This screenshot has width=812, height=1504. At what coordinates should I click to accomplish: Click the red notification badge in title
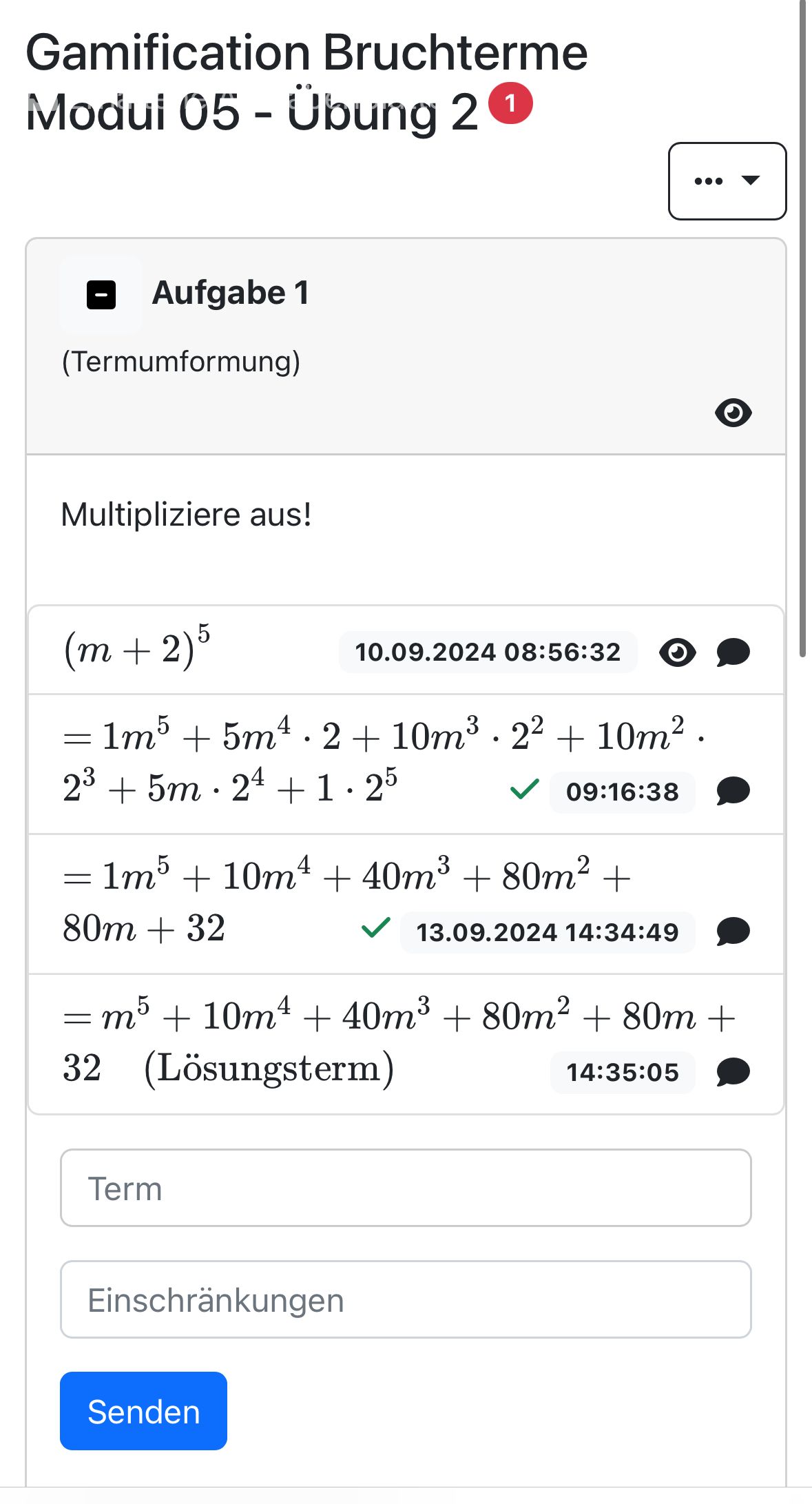click(x=510, y=103)
